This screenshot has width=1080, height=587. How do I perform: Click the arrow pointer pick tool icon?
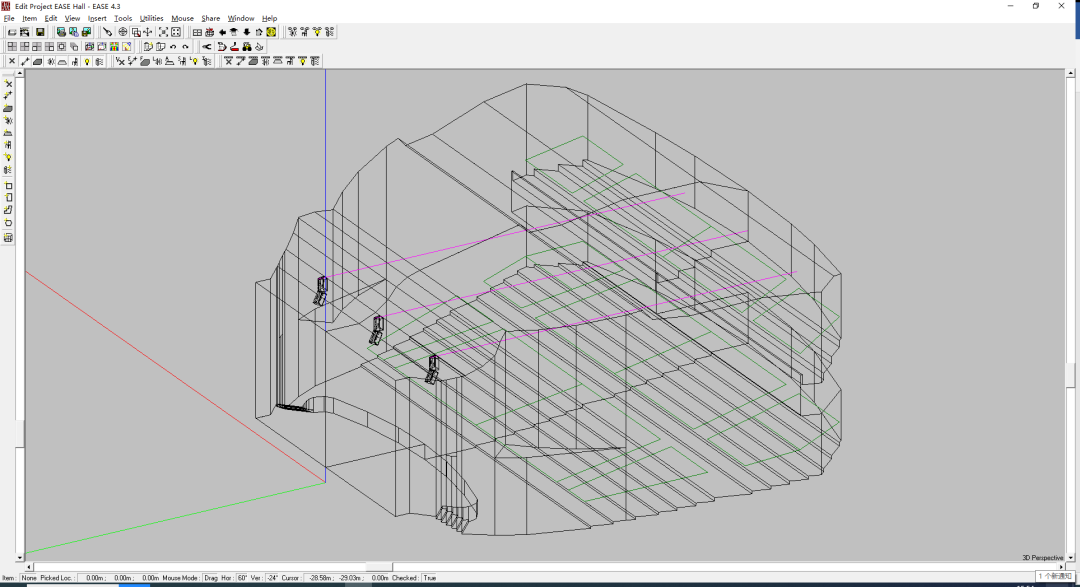tap(107, 32)
